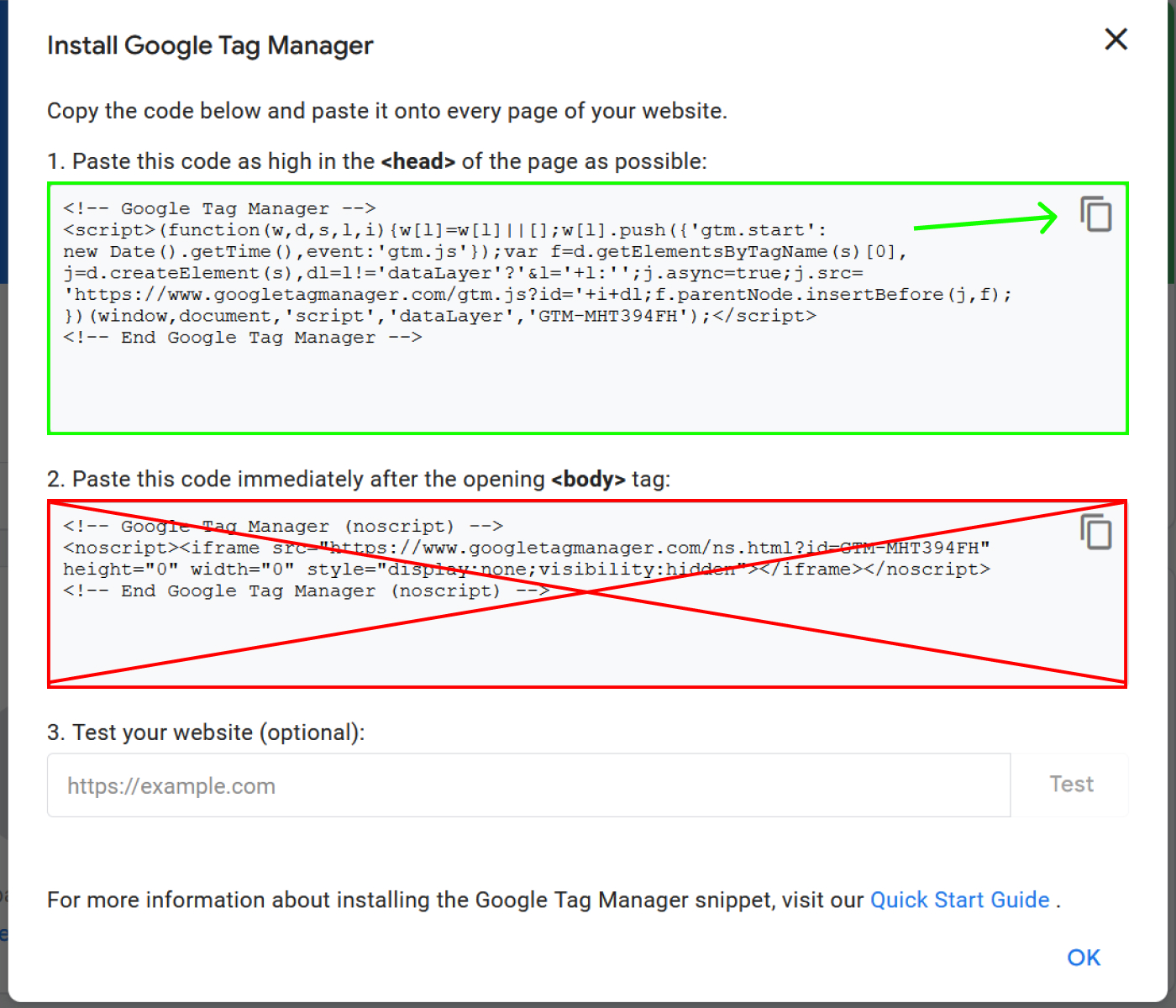The image size is (1176, 1008).
Task: Confirm with the OK button
Action: point(1084,958)
